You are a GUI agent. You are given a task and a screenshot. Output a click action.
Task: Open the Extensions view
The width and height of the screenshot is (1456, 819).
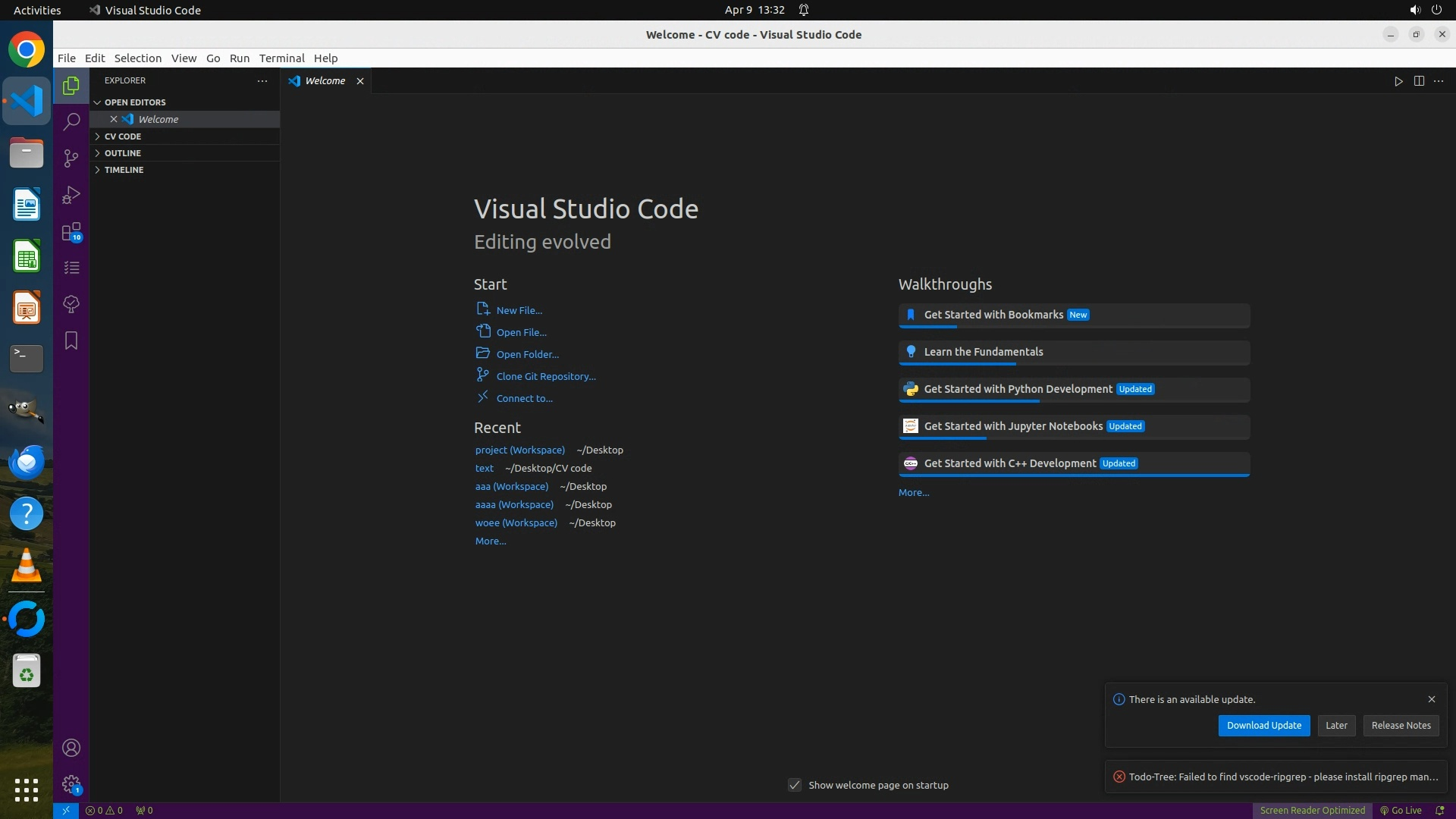pos(71,231)
